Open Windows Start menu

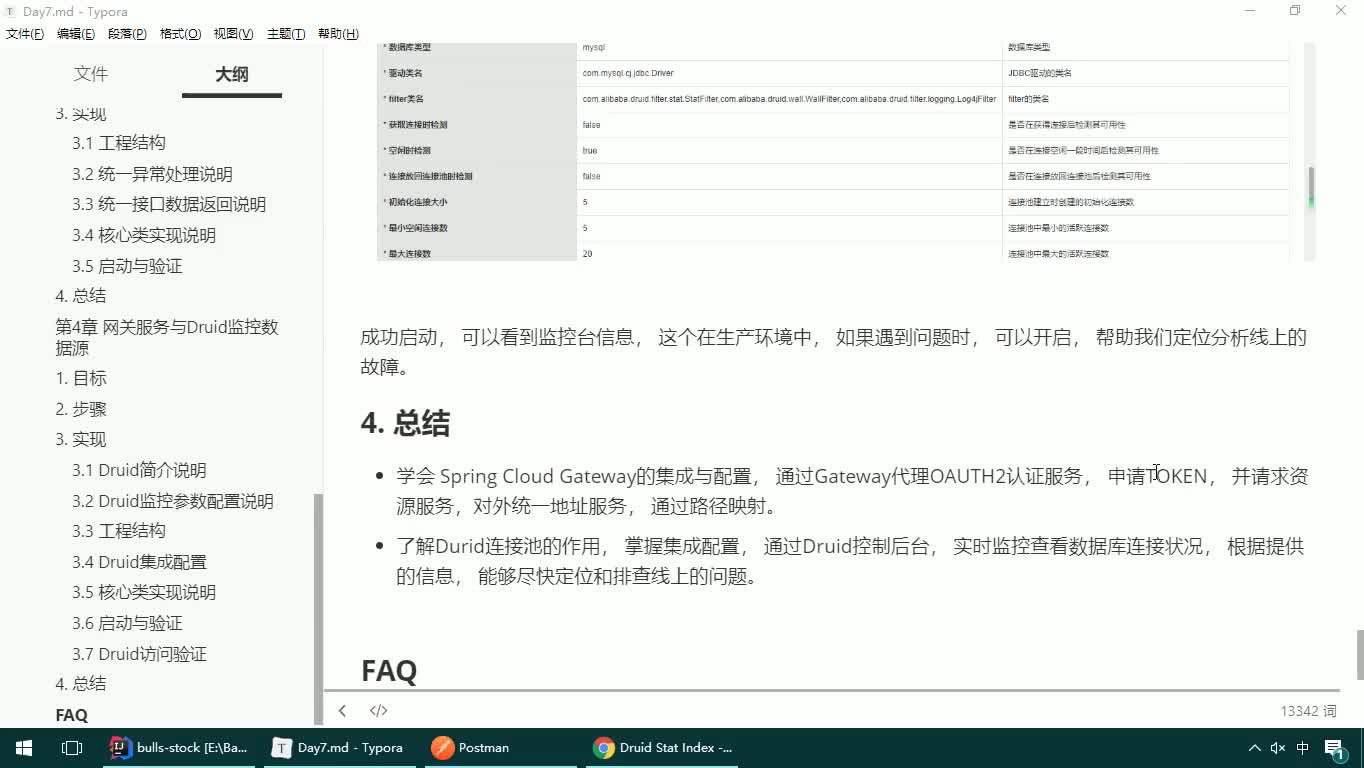pyautogui.click(x=24, y=748)
